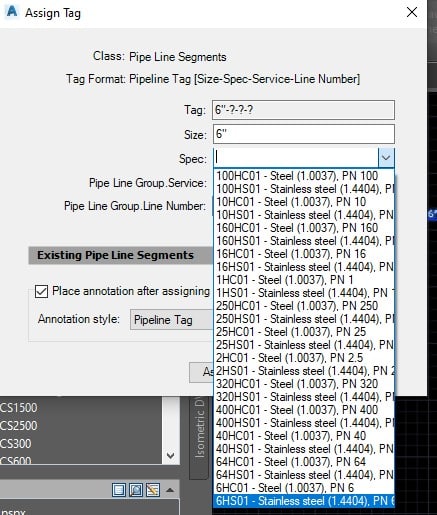
Task: Close the Assign Tag dialog
Action: click(x=412, y=12)
